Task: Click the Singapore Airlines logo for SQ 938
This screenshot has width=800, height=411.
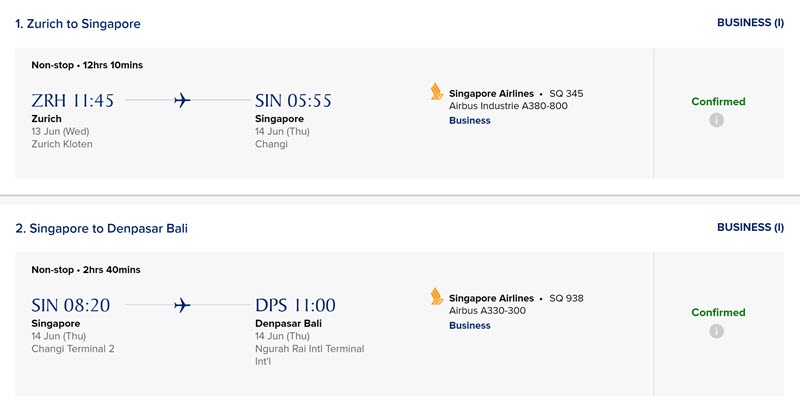Action: [437, 296]
